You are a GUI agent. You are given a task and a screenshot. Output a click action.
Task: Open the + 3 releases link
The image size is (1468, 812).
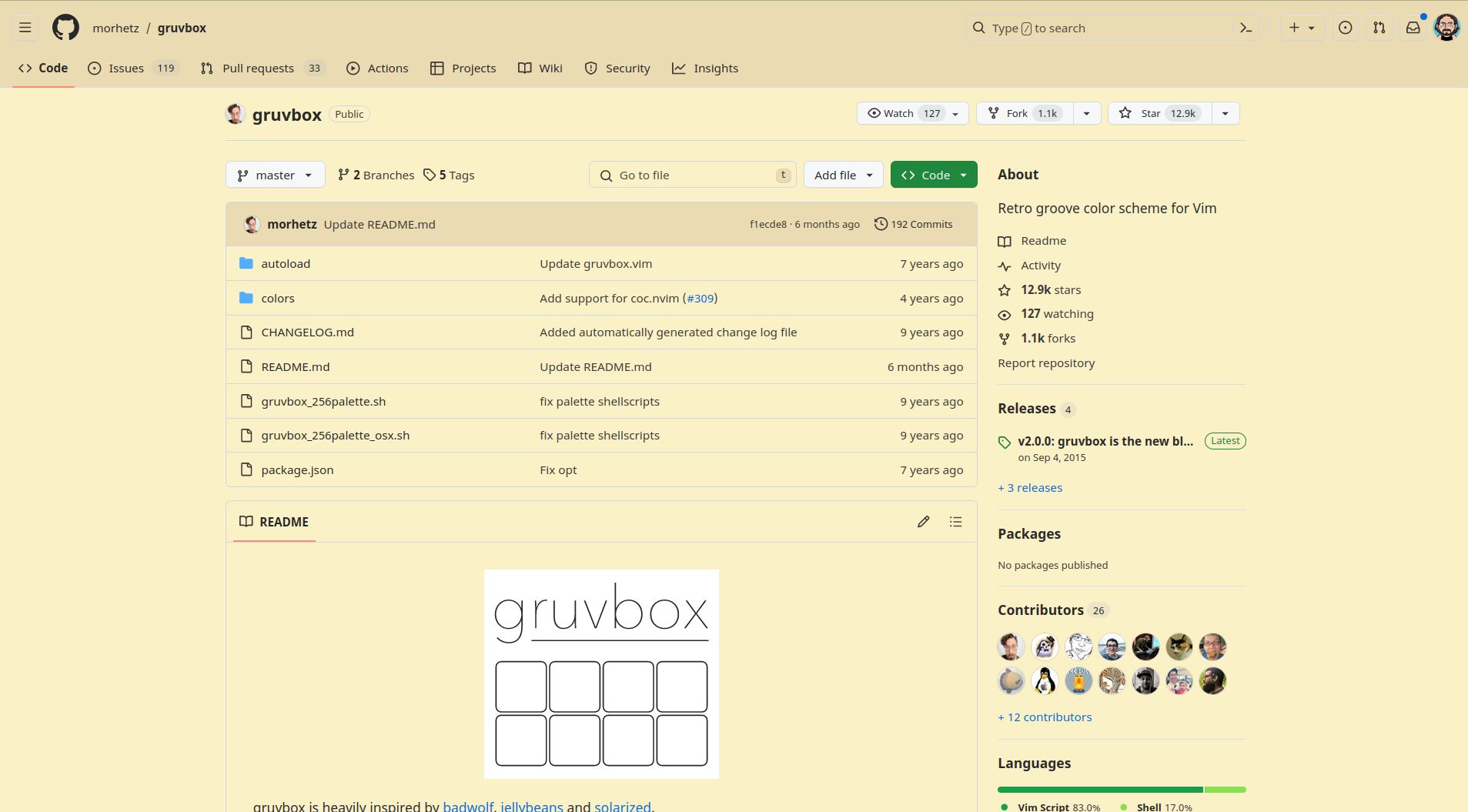point(1030,488)
